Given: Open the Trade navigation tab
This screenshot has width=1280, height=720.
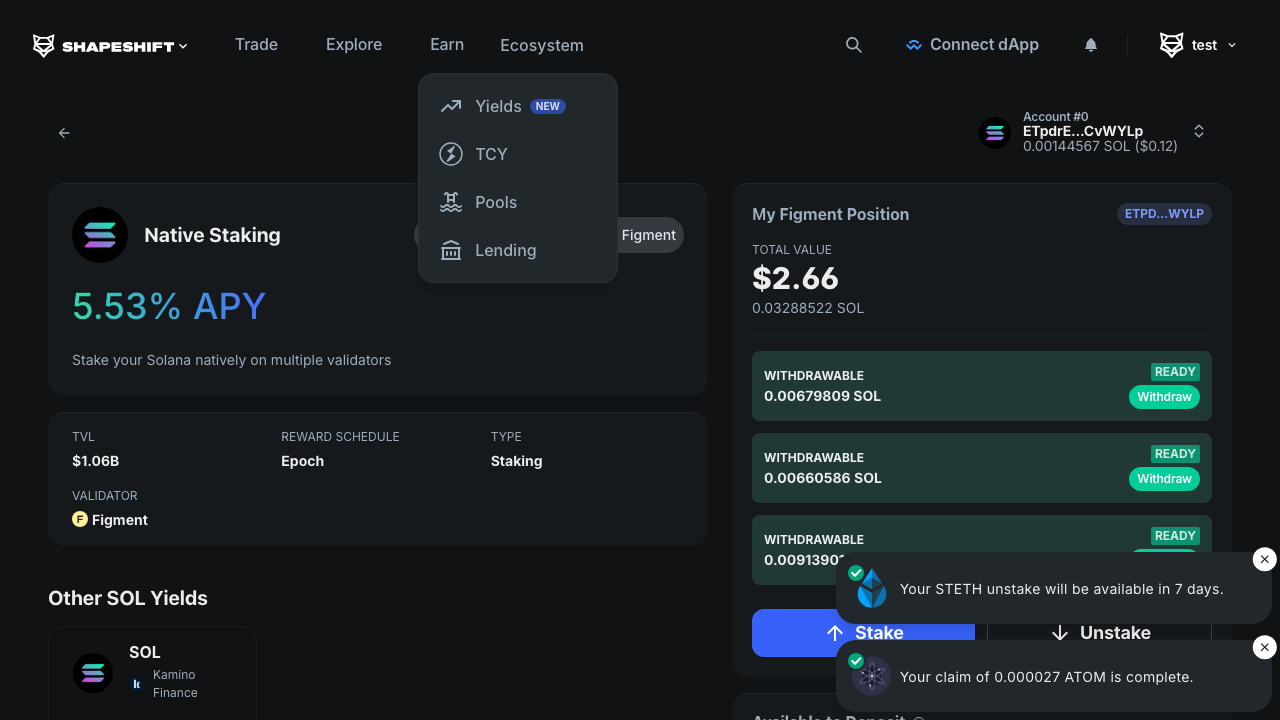Looking at the screenshot, I should pos(256,45).
